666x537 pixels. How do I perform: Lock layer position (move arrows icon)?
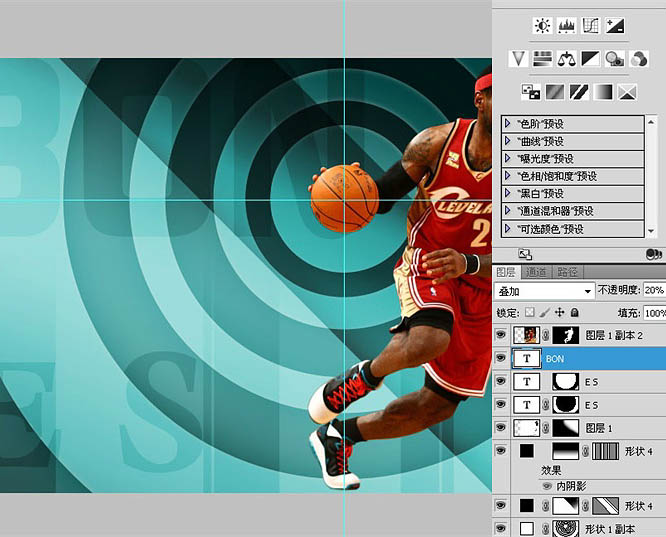[560, 313]
